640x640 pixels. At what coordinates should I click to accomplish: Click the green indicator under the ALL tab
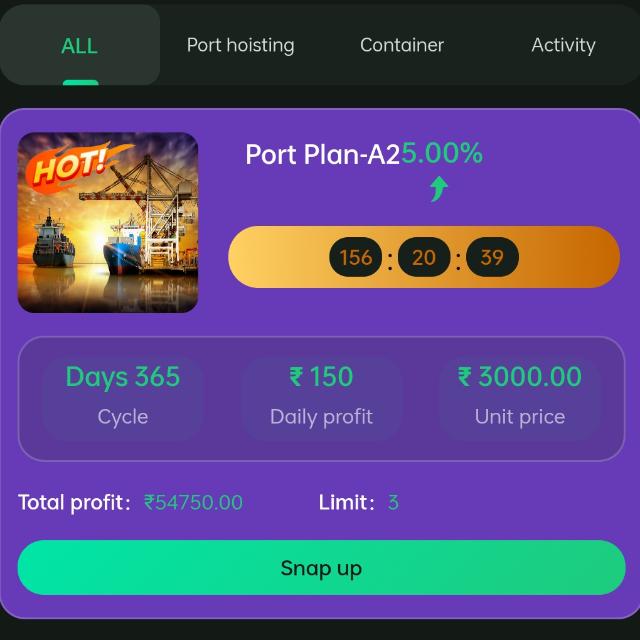click(x=80, y=82)
